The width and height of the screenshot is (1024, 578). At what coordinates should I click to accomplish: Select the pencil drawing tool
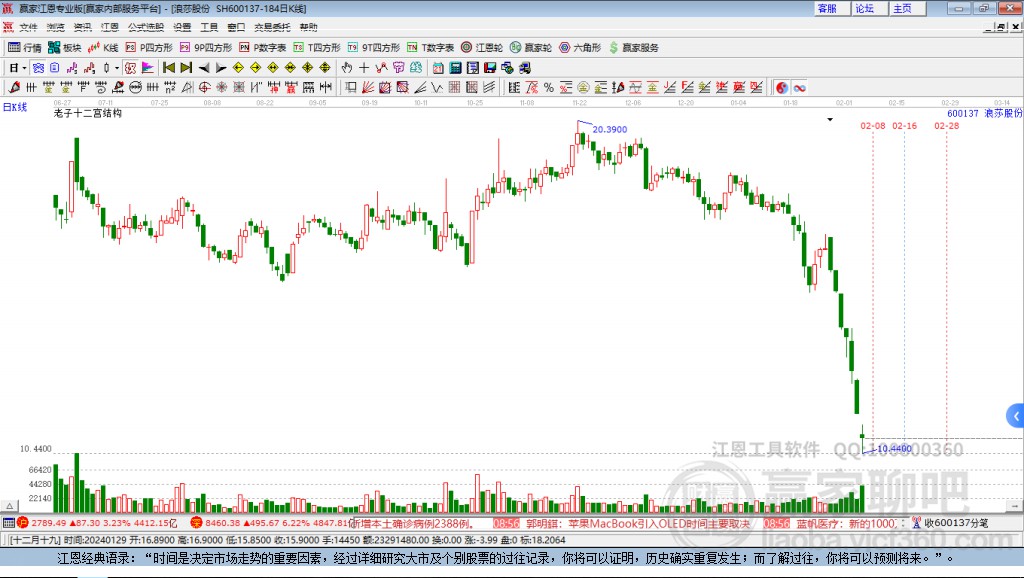pos(14,88)
